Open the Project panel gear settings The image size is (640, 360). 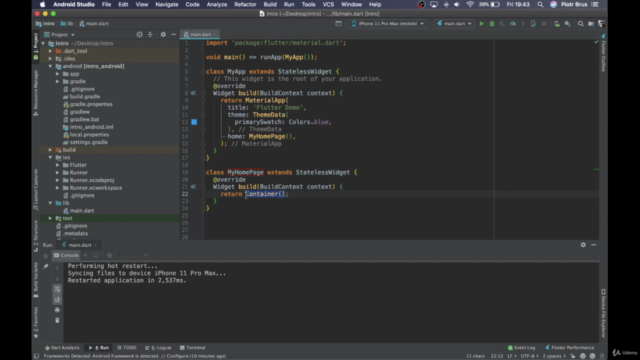pyautogui.click(x=163, y=35)
